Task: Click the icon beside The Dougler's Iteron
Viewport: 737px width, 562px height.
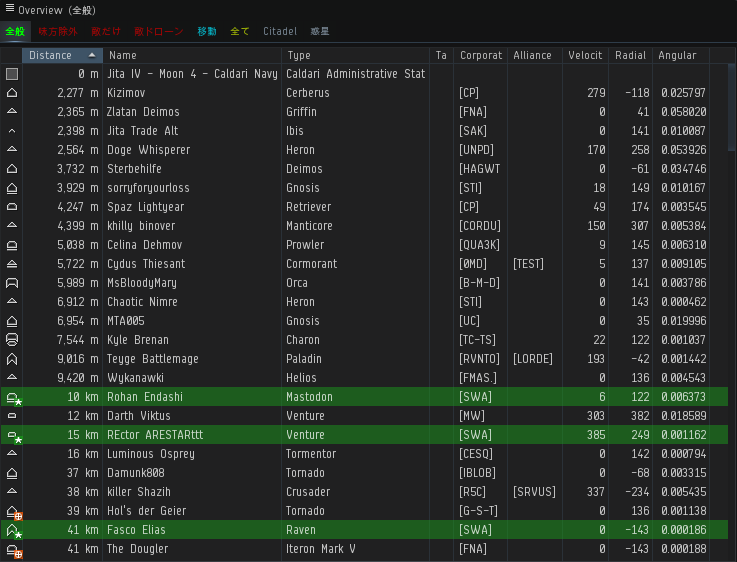Action: (13, 549)
